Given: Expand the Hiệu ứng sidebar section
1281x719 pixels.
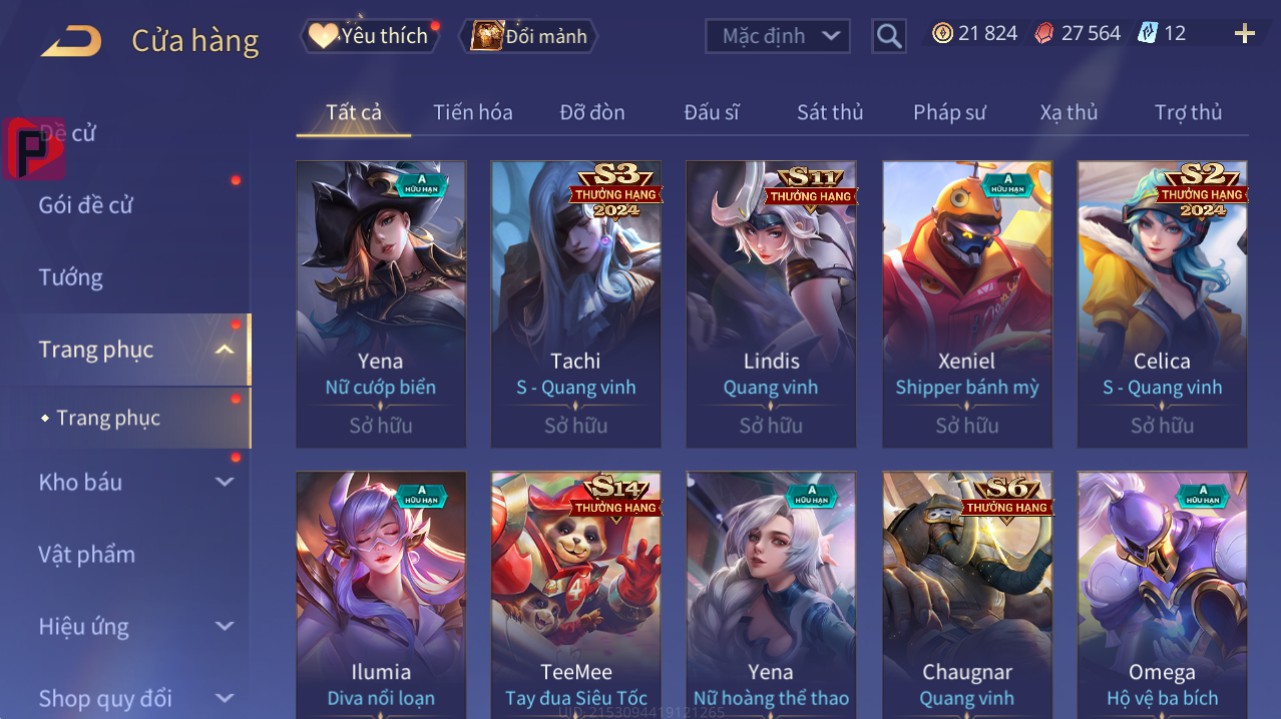Looking at the screenshot, I should [x=225, y=627].
